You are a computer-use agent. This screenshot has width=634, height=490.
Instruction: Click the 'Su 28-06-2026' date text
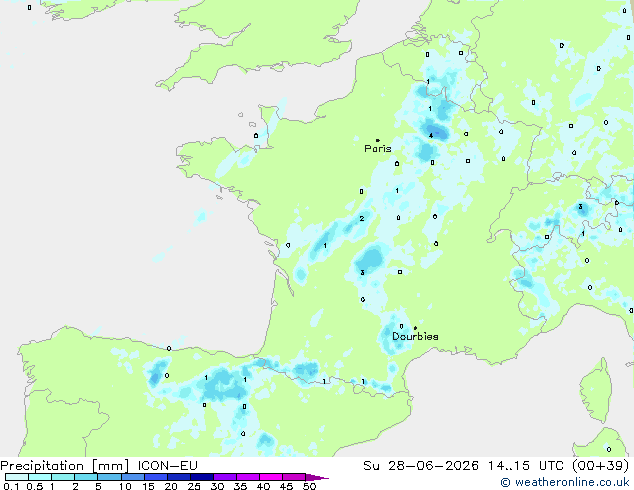click(421, 466)
